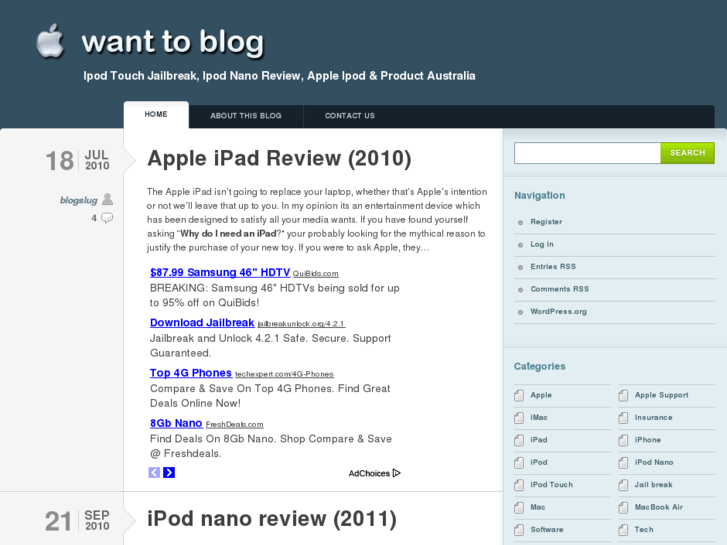This screenshot has width=727, height=545.
Task: Click the comment count number 4
Action: point(94,218)
